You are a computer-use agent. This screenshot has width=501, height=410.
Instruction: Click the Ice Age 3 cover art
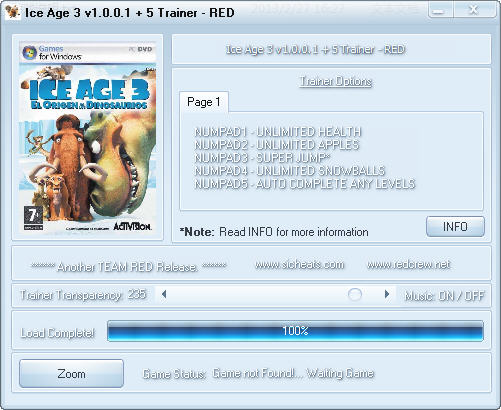point(88,137)
